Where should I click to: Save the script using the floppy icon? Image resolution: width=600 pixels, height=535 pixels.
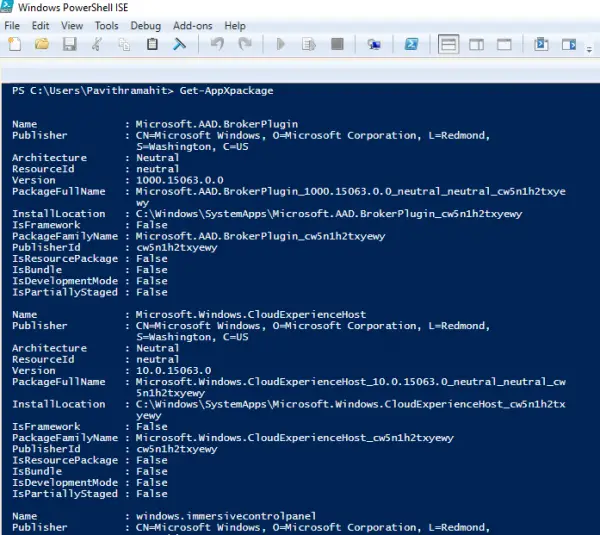point(70,44)
